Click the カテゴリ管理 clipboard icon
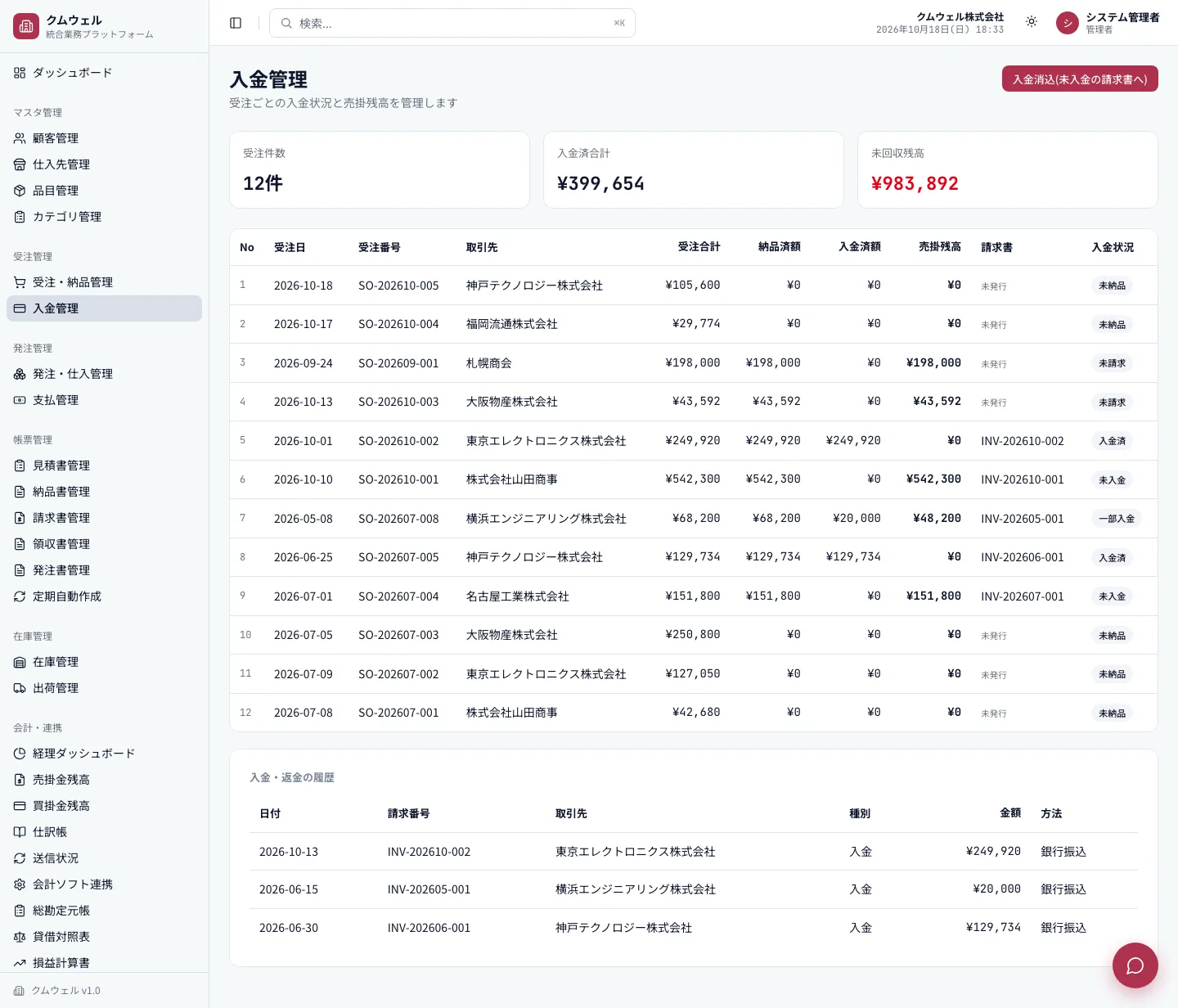Viewport: 1178px width, 1008px height. (20, 217)
